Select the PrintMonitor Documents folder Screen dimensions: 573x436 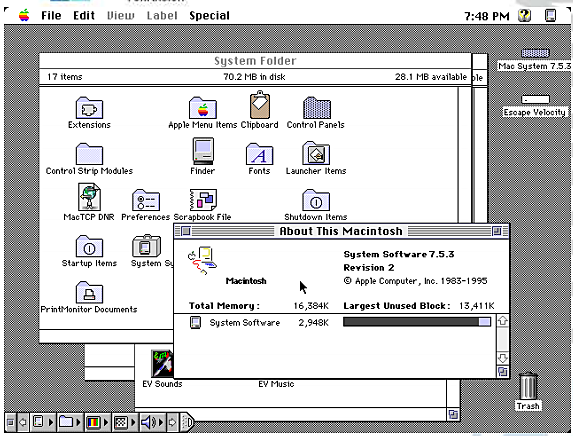[90, 292]
